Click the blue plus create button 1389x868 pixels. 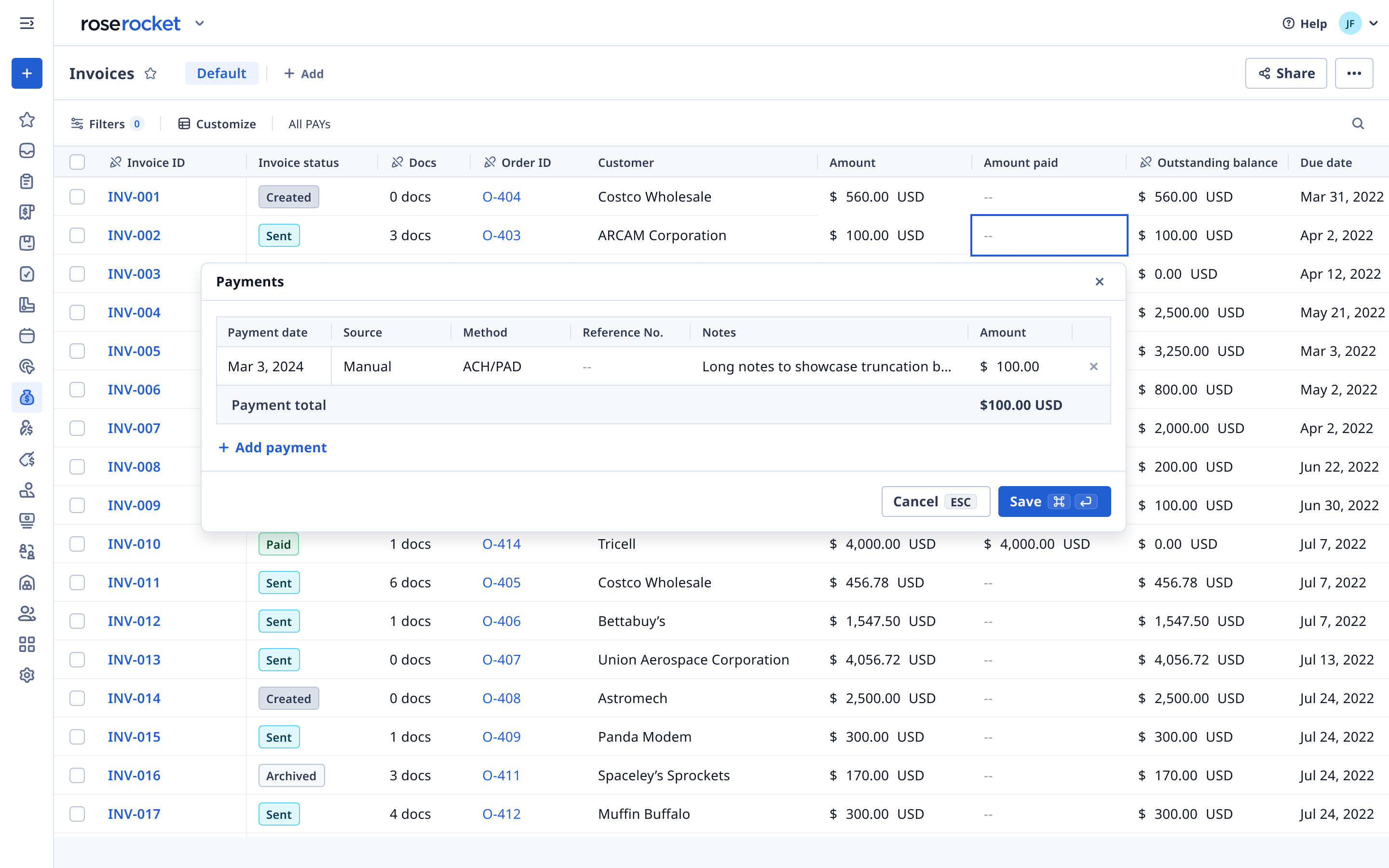(x=27, y=73)
